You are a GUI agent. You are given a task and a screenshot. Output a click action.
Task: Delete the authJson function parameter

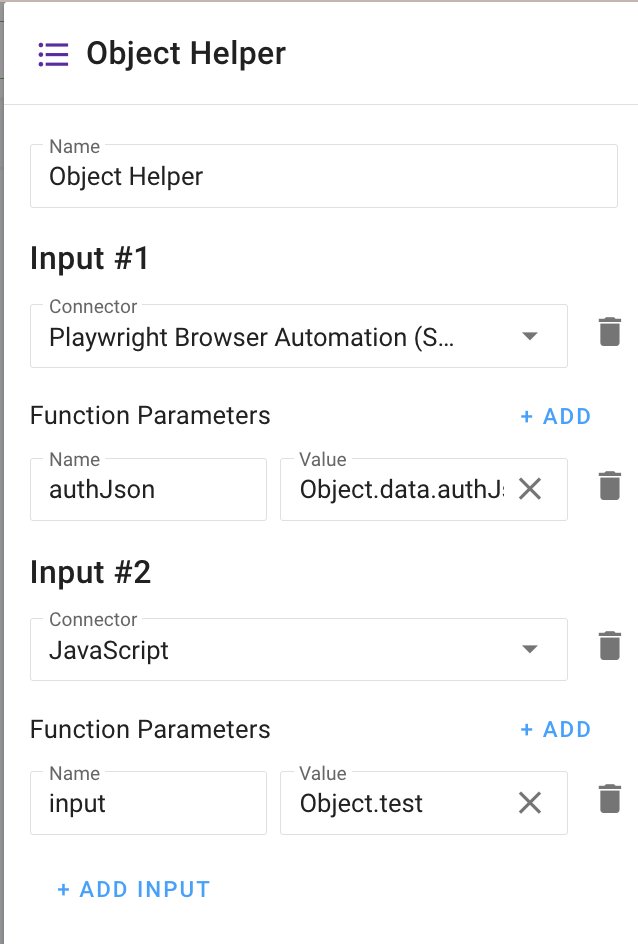[x=609, y=486]
